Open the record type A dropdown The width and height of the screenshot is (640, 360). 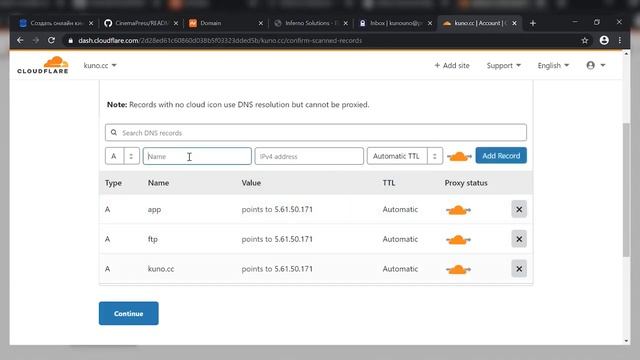point(122,156)
